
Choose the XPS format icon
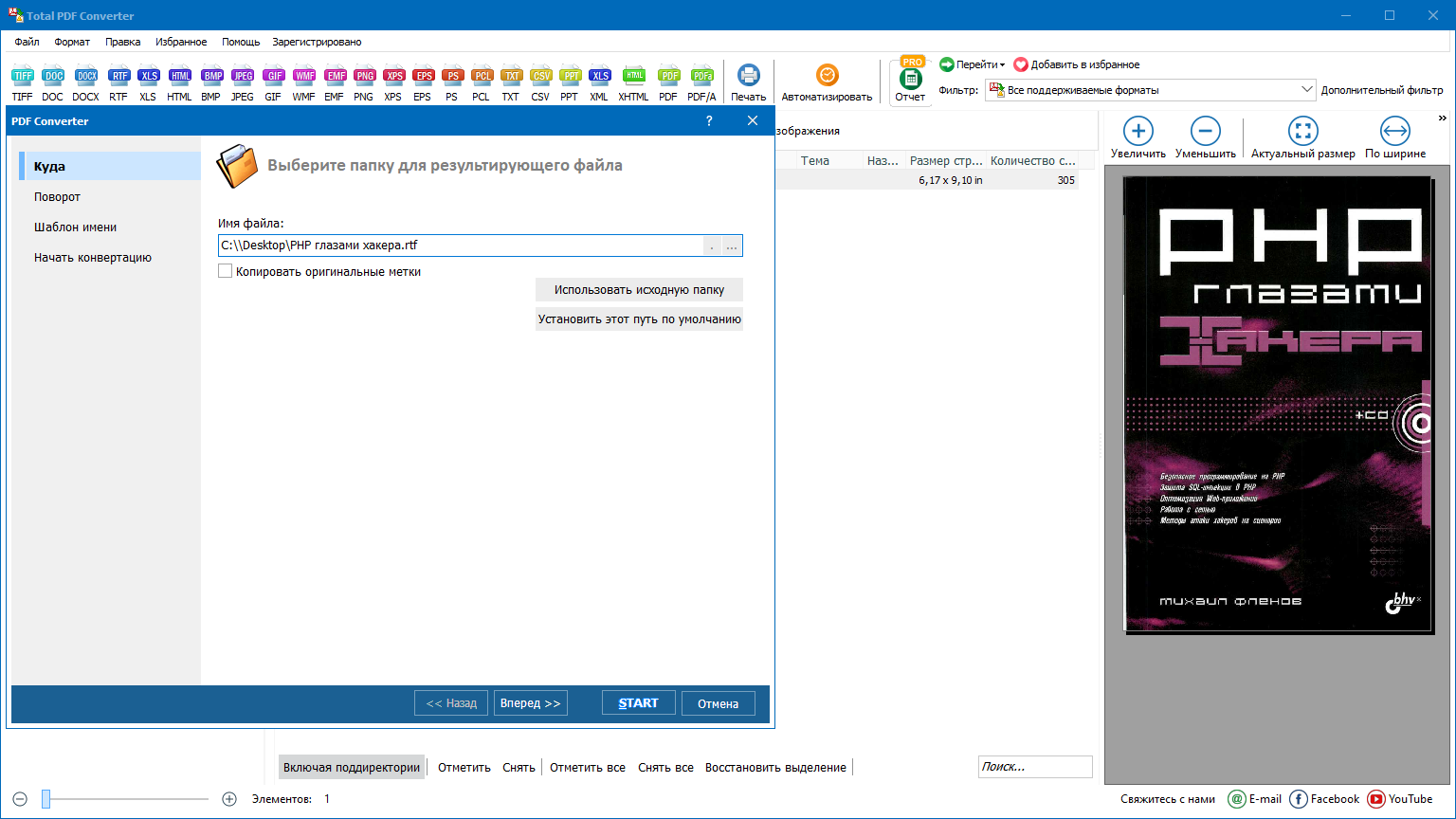pos(393,76)
